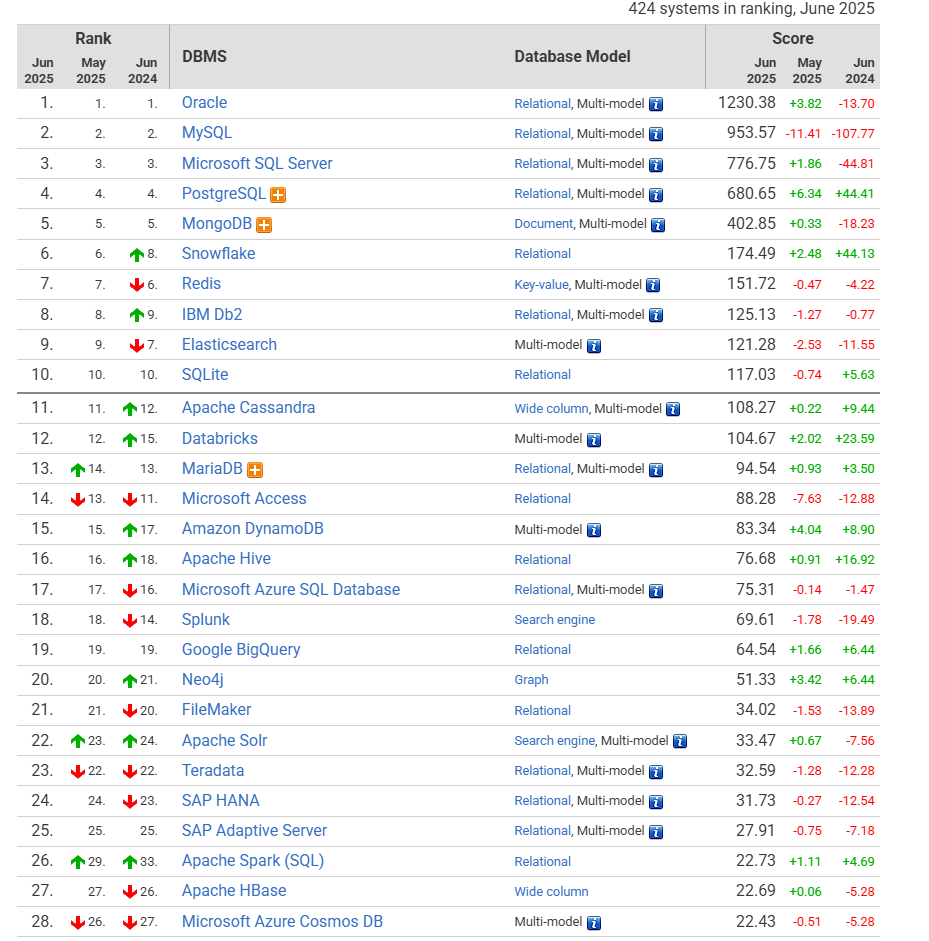This screenshot has width=929, height=941.
Task: Click the info icon in Elasticsearch row
Action: click(x=594, y=346)
